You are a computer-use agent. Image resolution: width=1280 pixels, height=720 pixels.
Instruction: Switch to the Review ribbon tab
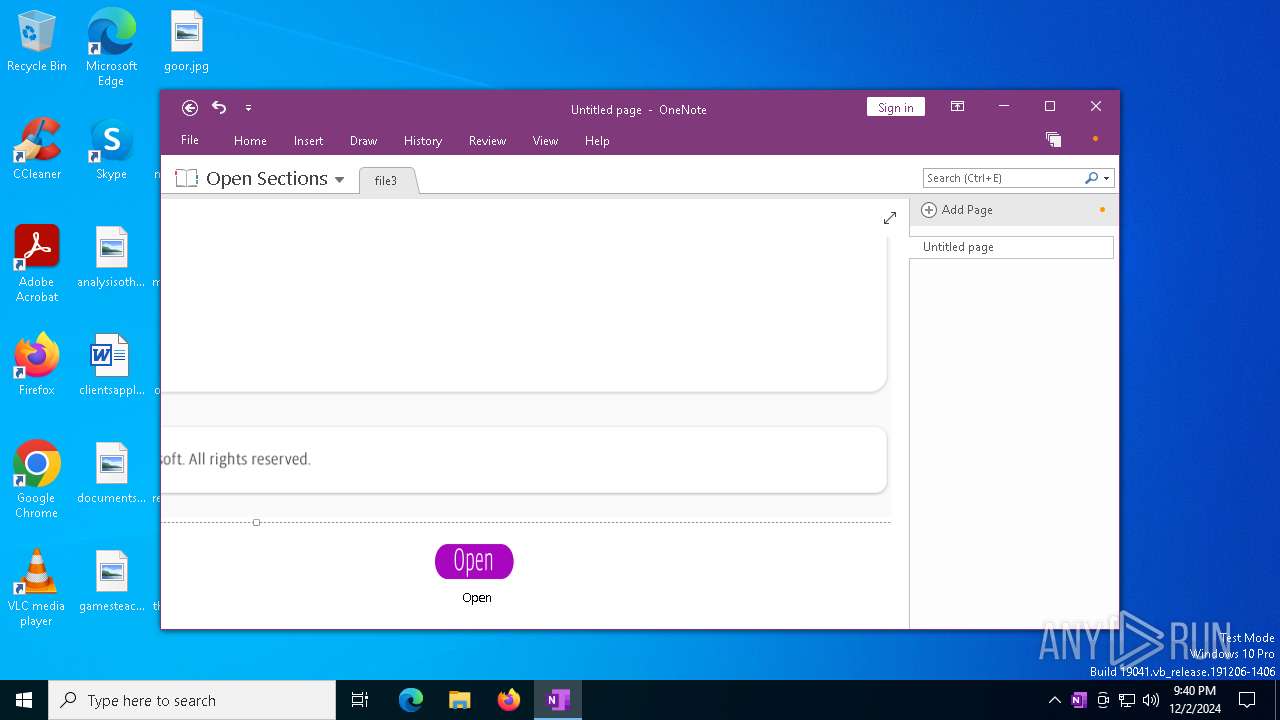tap(487, 141)
